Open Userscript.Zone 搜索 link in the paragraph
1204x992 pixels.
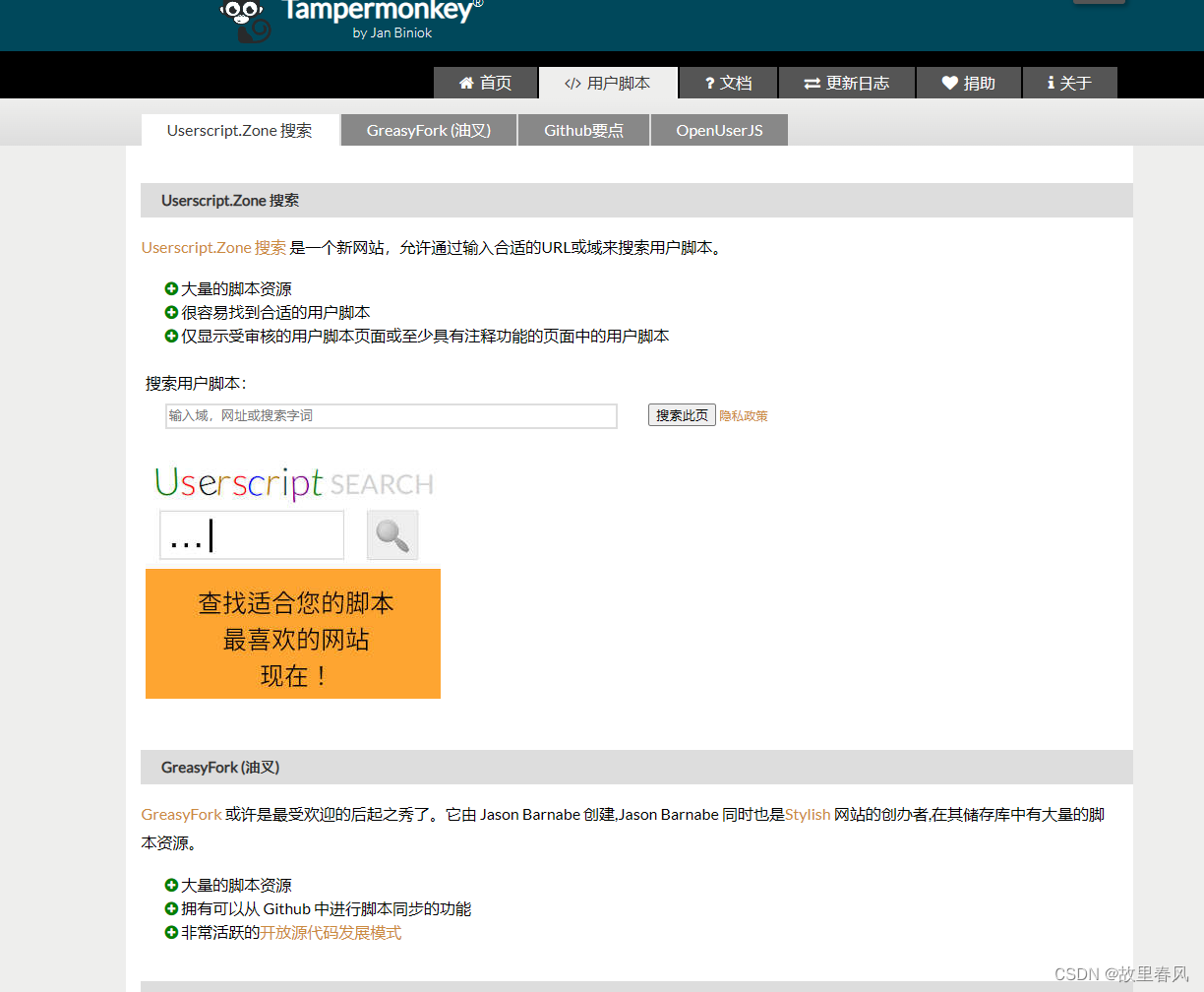click(x=213, y=248)
